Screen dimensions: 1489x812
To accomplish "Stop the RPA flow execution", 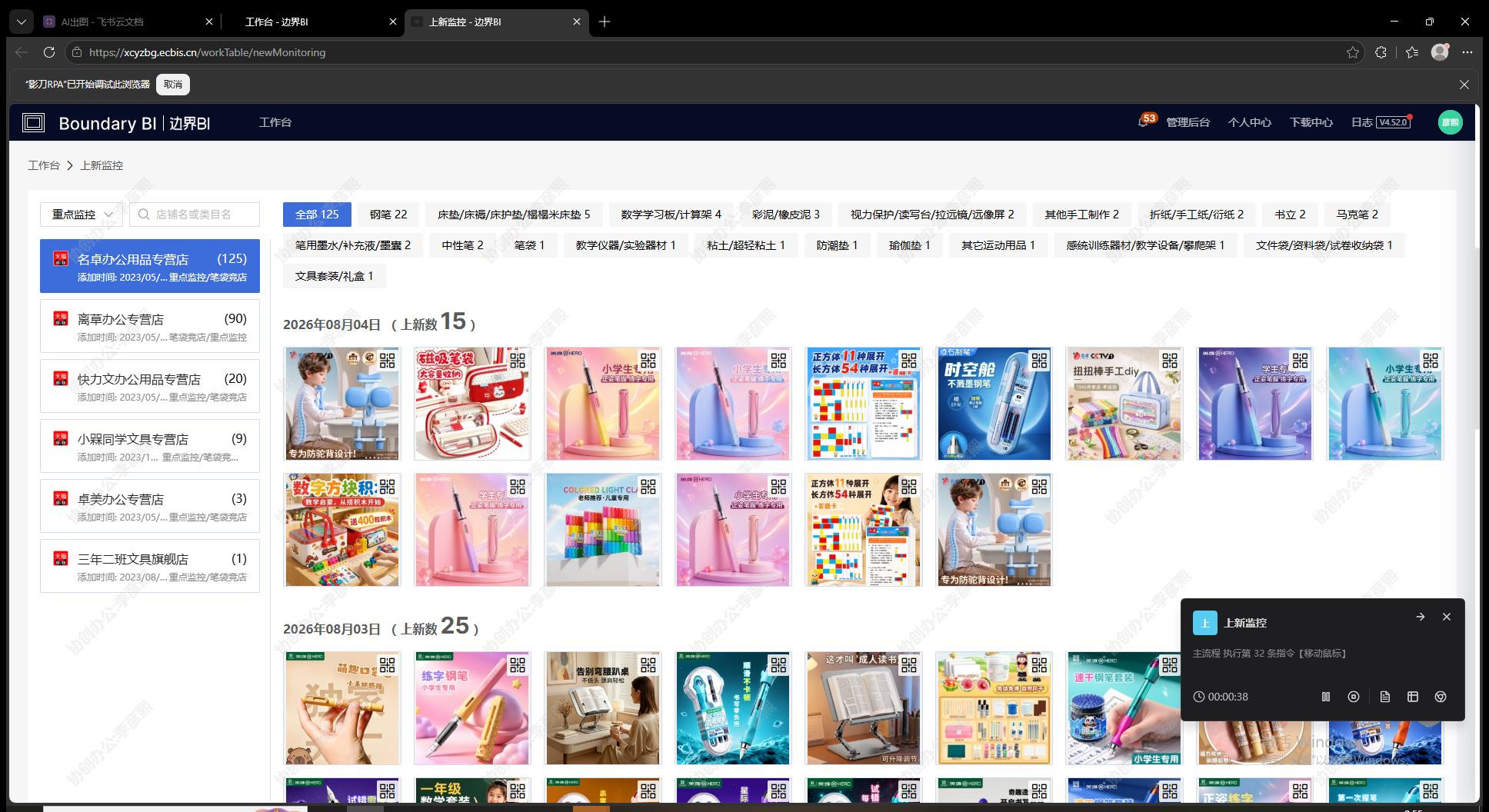I will point(1354,697).
